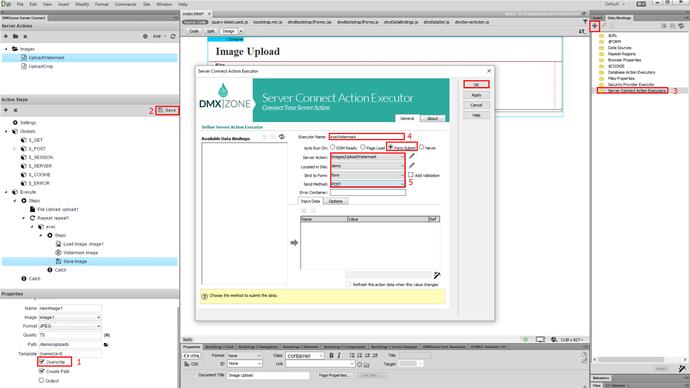
Task: Click the Executor Name input field
Action: 367,137
